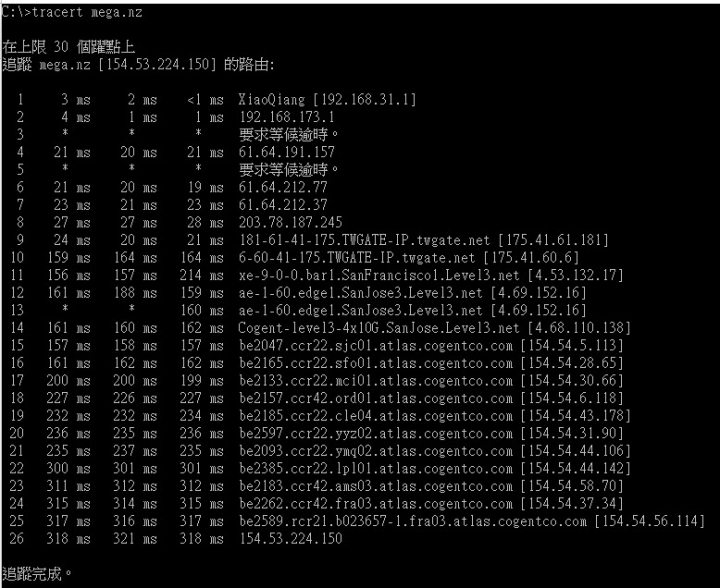Click the 181-61-41-175.TWGATE-IP.twgate.net hostname

point(364,240)
